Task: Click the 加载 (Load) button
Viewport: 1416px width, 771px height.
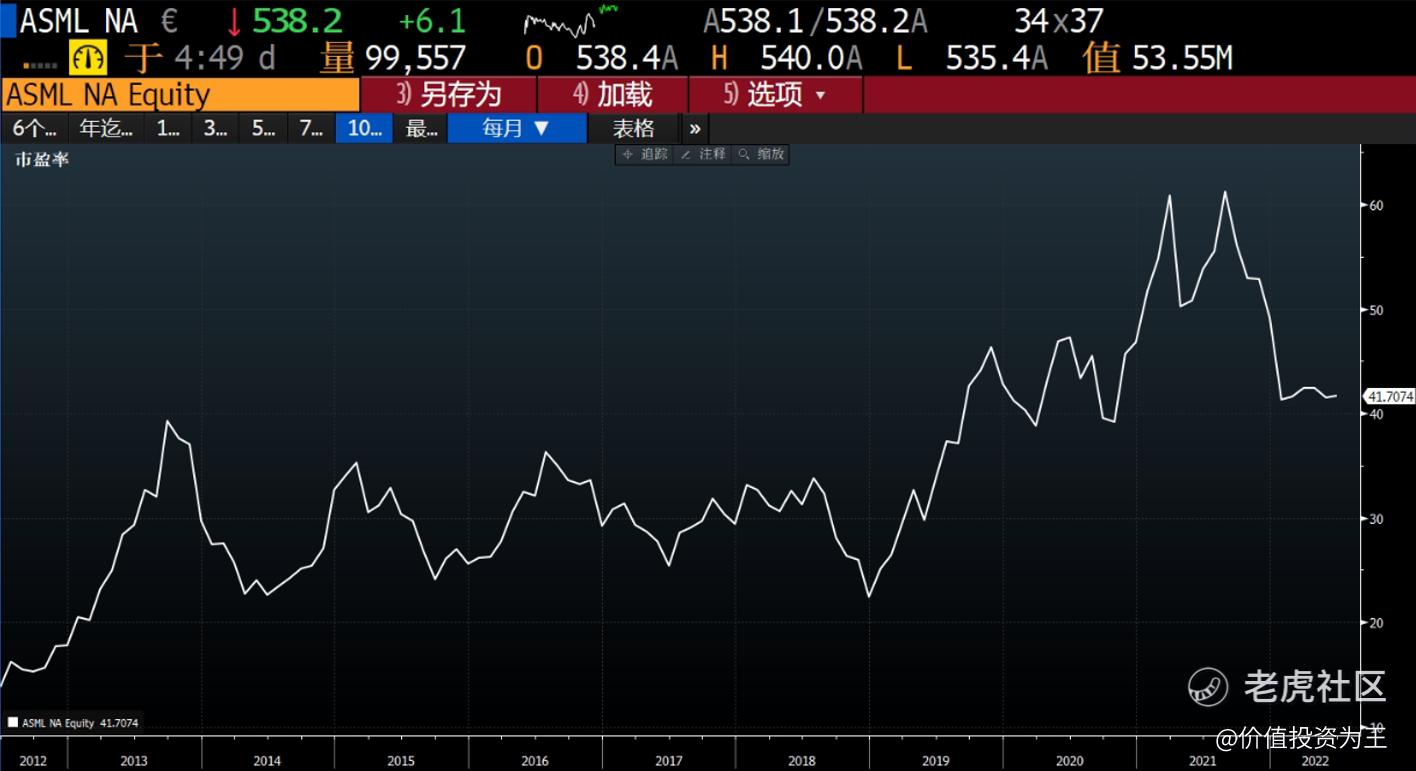Action: (613, 95)
